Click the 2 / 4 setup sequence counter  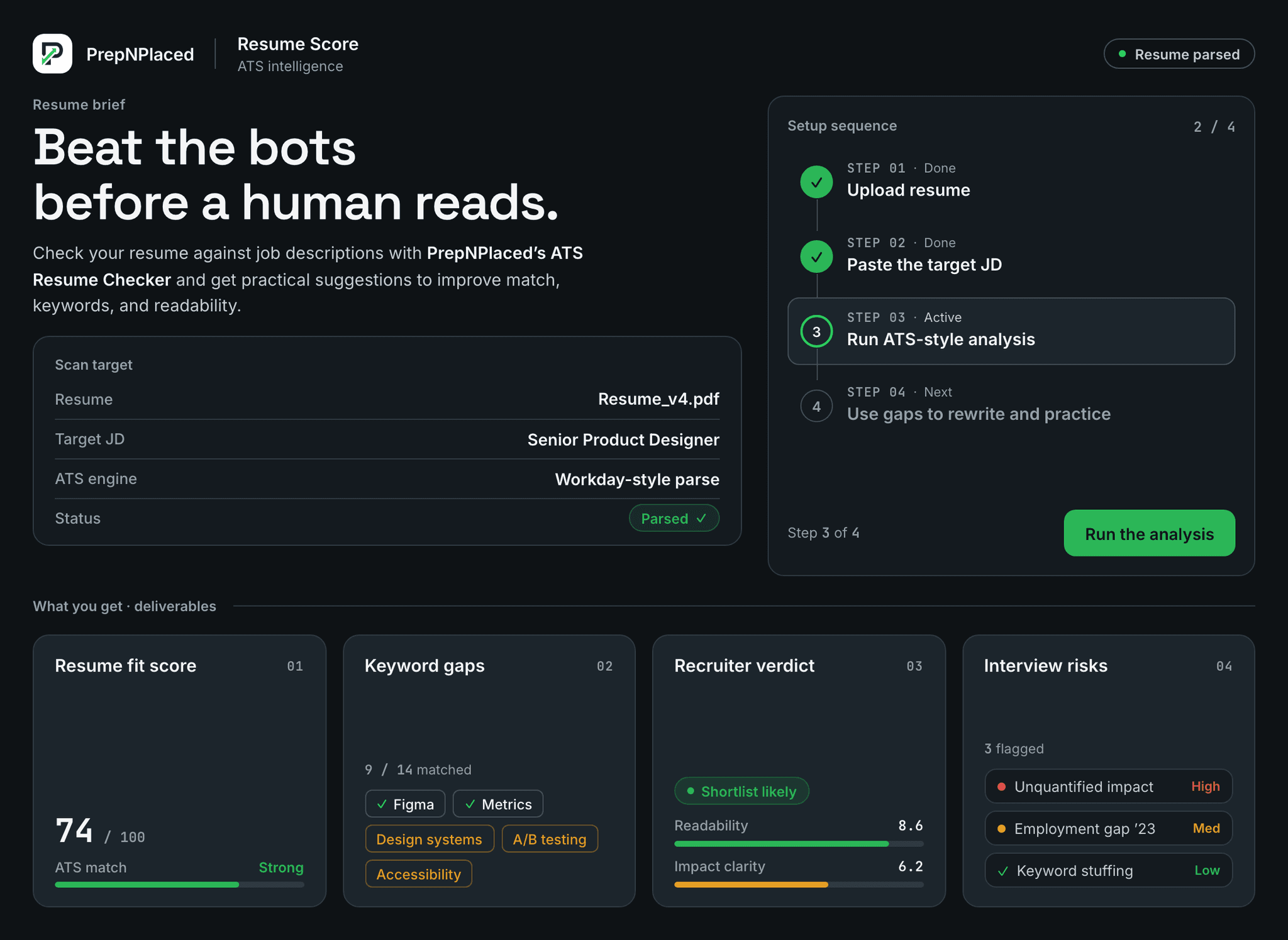[x=1214, y=127]
